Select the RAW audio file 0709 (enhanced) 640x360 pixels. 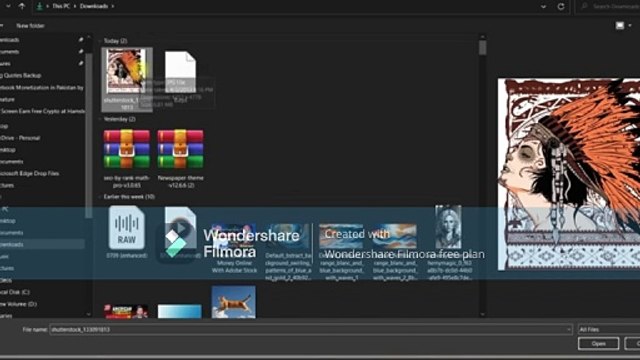[x=127, y=228]
